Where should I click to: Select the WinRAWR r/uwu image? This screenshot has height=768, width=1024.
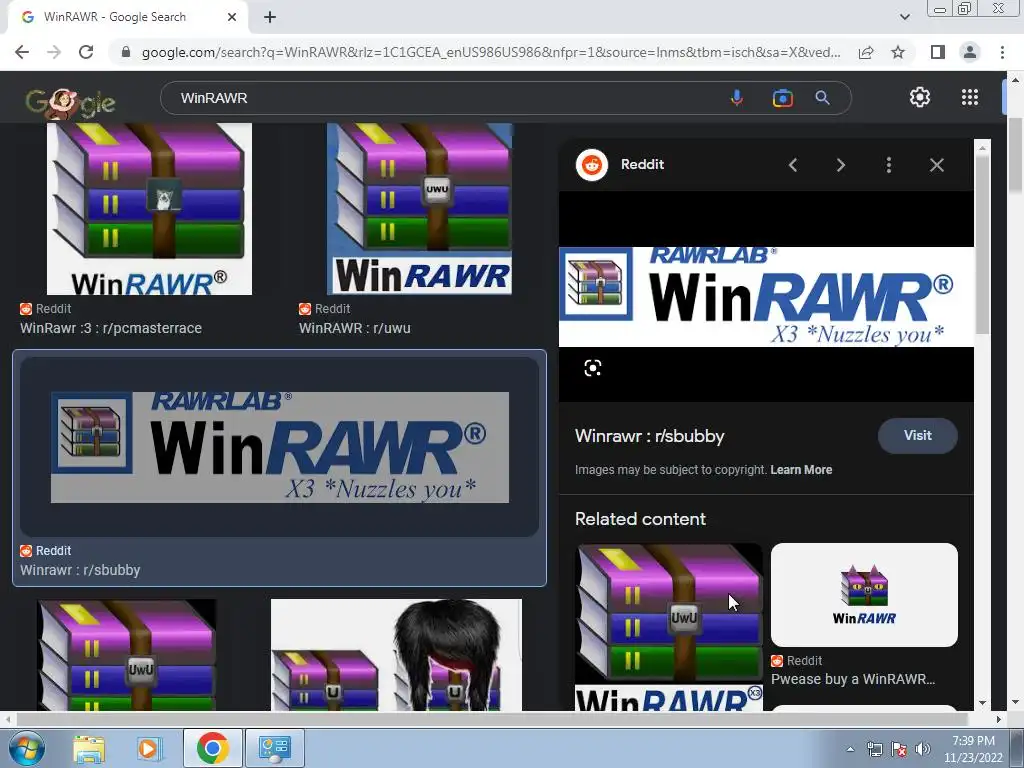coord(419,209)
